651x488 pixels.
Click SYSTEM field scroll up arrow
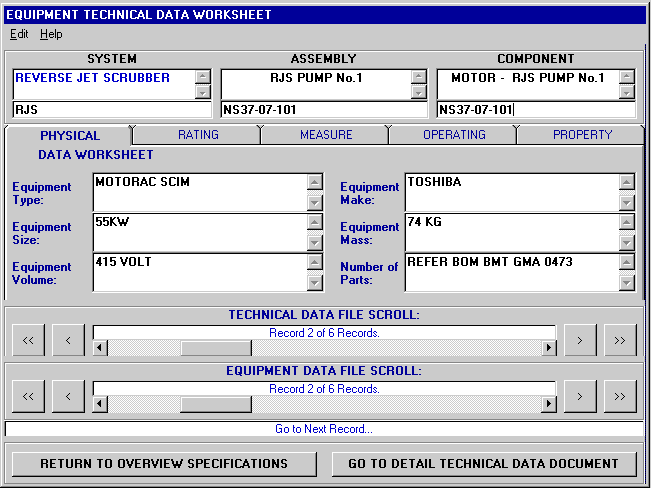[x=203, y=76]
